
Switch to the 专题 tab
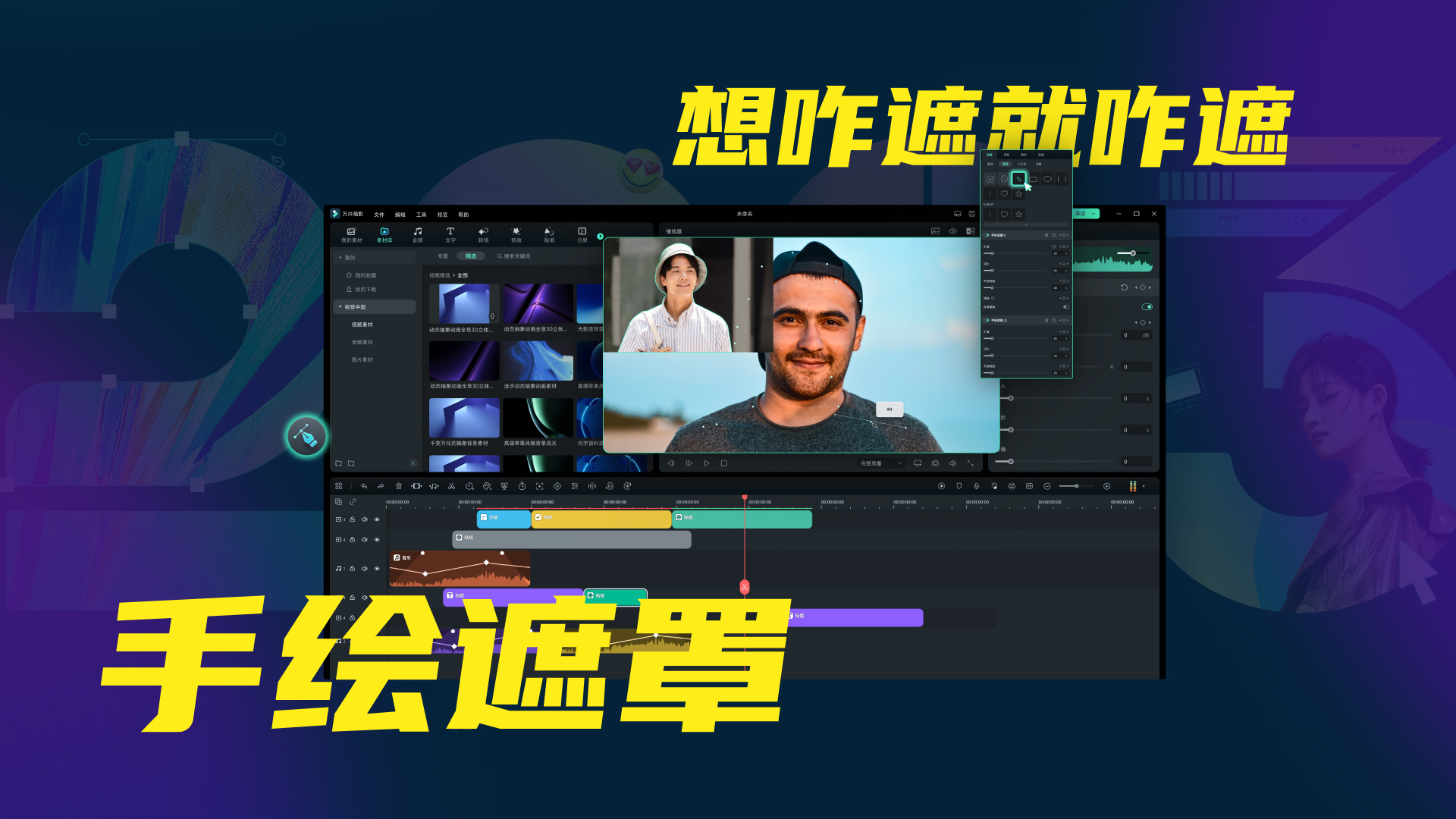click(443, 256)
